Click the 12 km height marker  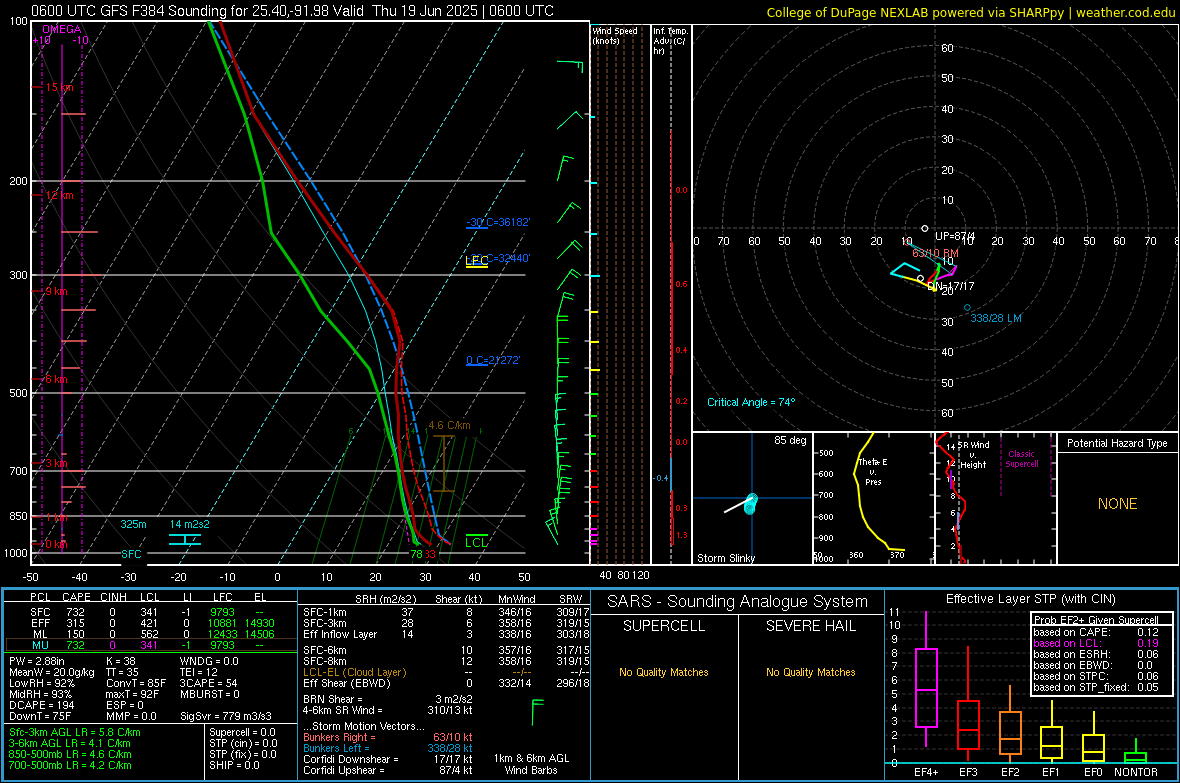coord(59,195)
